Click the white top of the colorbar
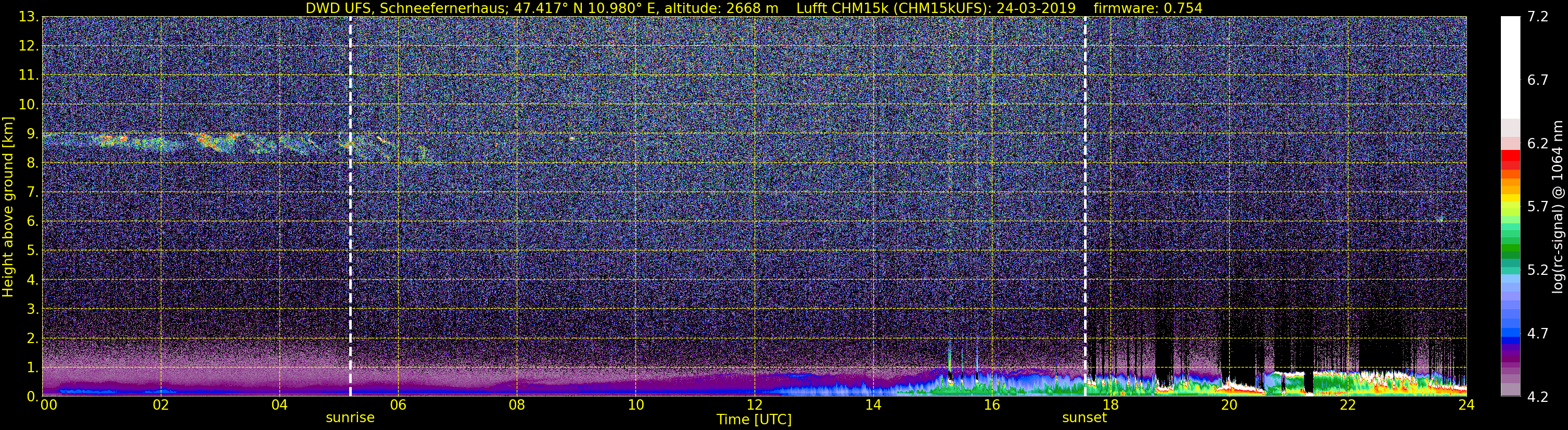The width and height of the screenshot is (1568, 430). (x=1510, y=67)
